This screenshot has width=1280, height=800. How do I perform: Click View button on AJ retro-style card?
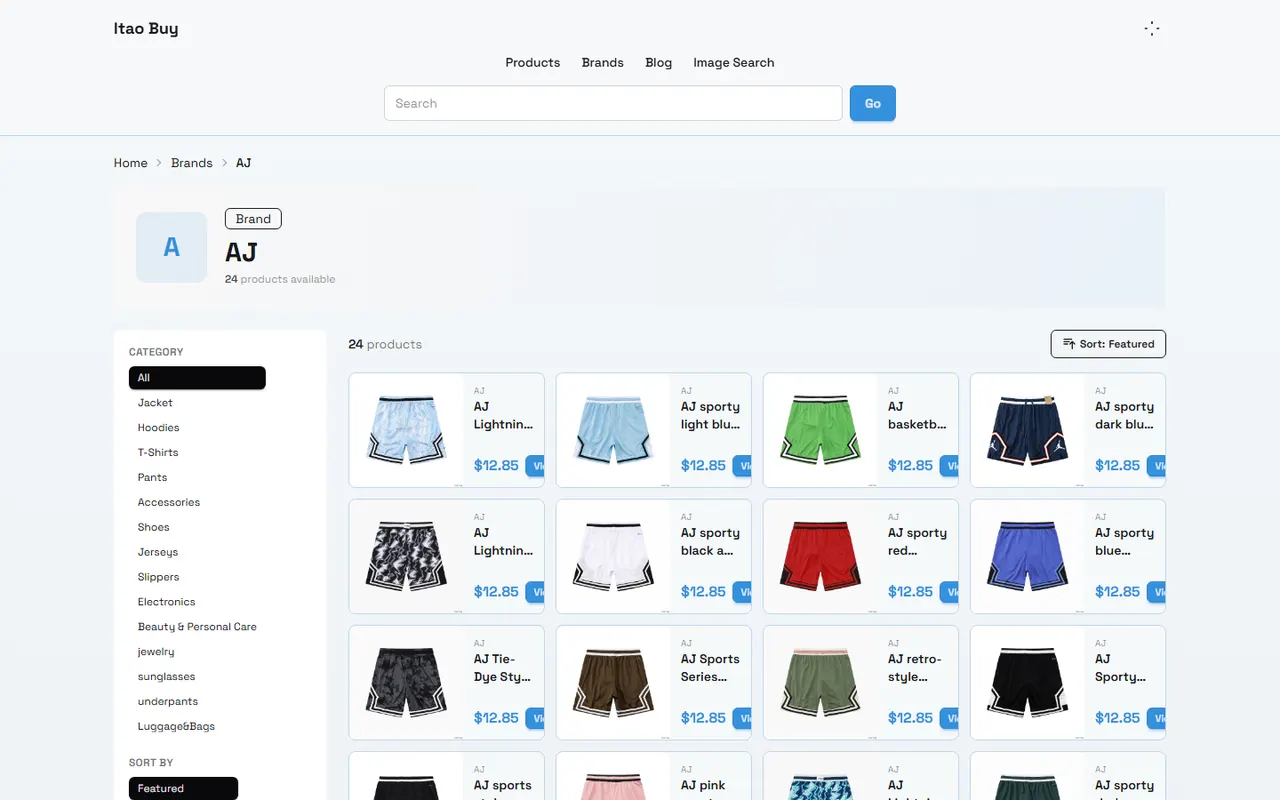click(949, 718)
